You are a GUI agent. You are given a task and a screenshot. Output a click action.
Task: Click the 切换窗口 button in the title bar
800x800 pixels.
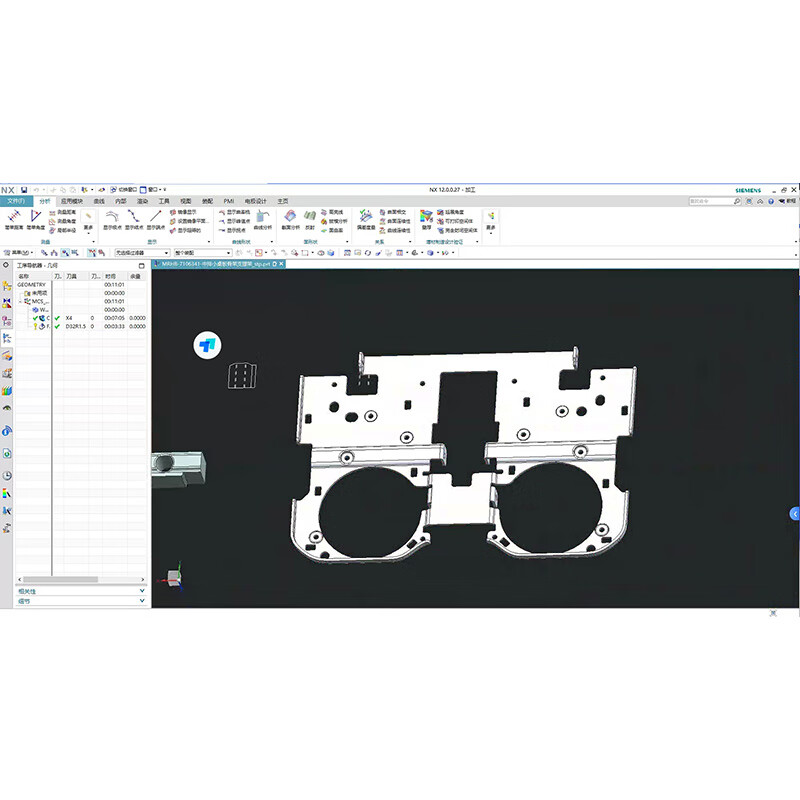(x=122, y=189)
